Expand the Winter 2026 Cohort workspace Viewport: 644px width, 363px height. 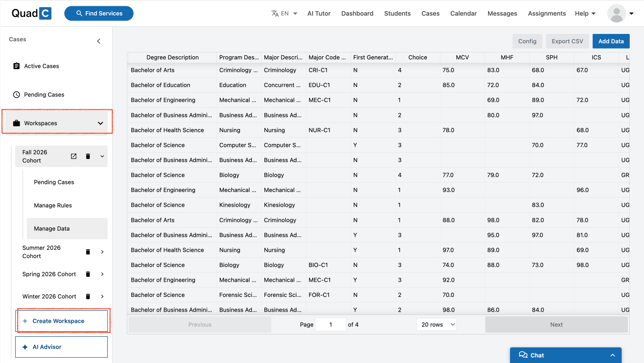pyautogui.click(x=102, y=296)
